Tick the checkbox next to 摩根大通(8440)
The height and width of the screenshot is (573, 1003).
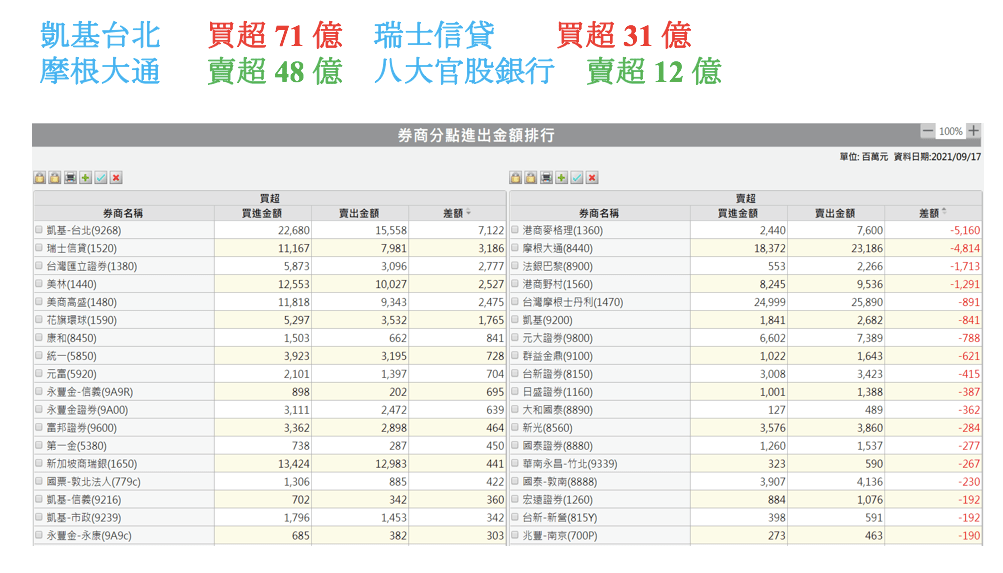tap(515, 248)
